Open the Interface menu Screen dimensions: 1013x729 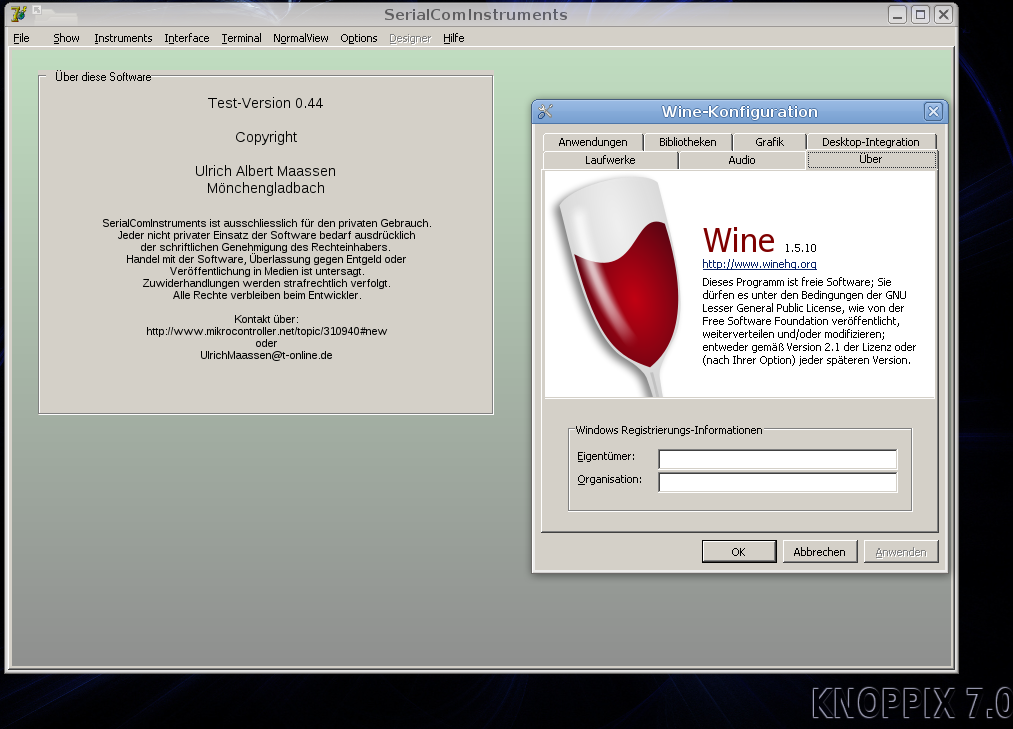[x=187, y=38]
